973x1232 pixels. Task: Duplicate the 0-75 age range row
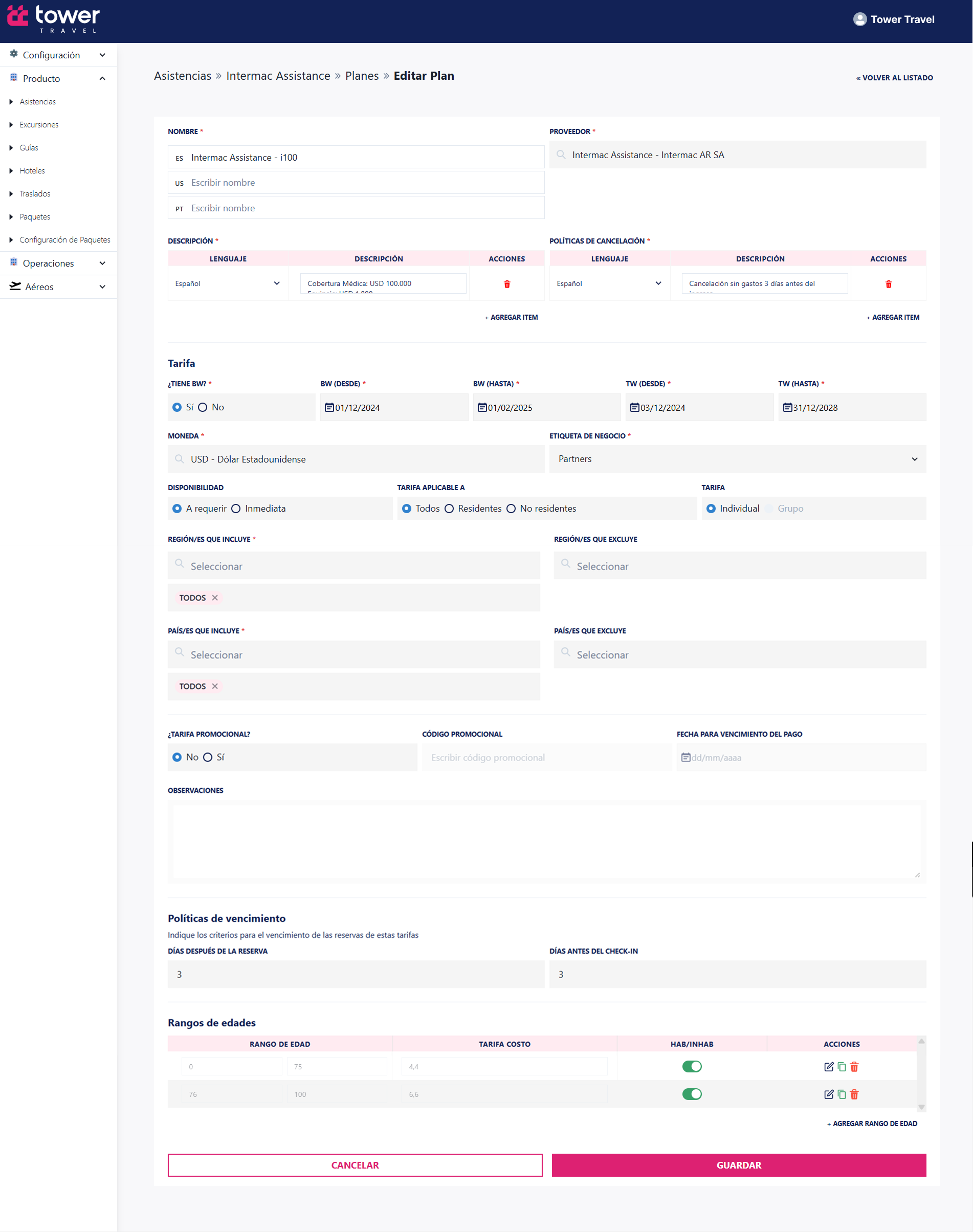(x=842, y=1066)
